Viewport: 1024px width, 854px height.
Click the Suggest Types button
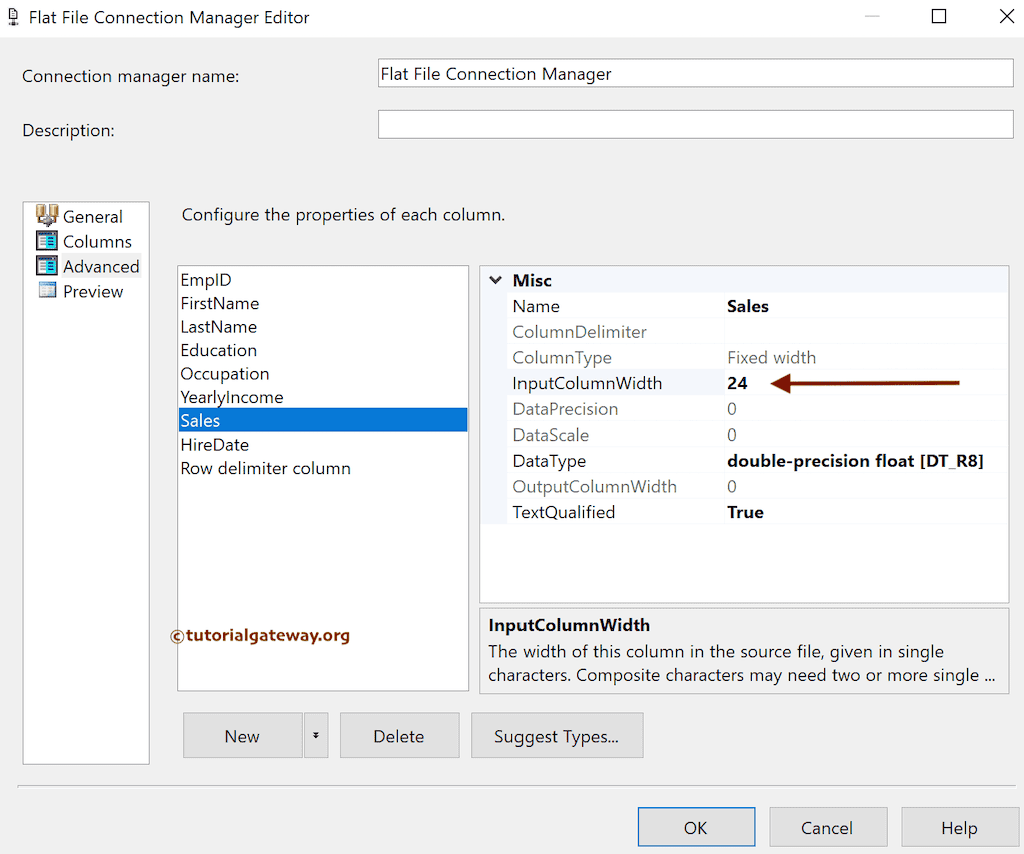coord(557,735)
